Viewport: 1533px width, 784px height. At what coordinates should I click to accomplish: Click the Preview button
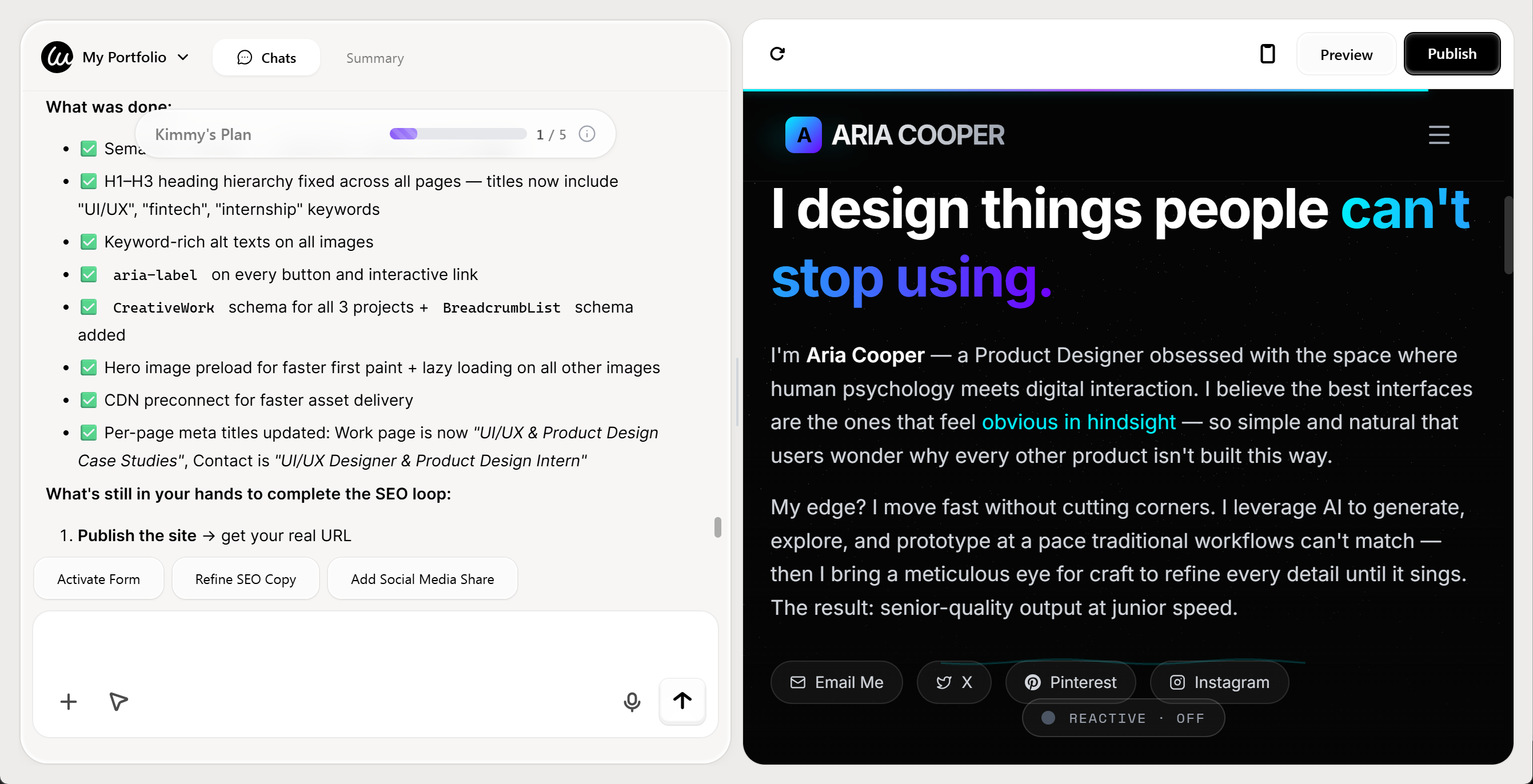pyautogui.click(x=1346, y=54)
